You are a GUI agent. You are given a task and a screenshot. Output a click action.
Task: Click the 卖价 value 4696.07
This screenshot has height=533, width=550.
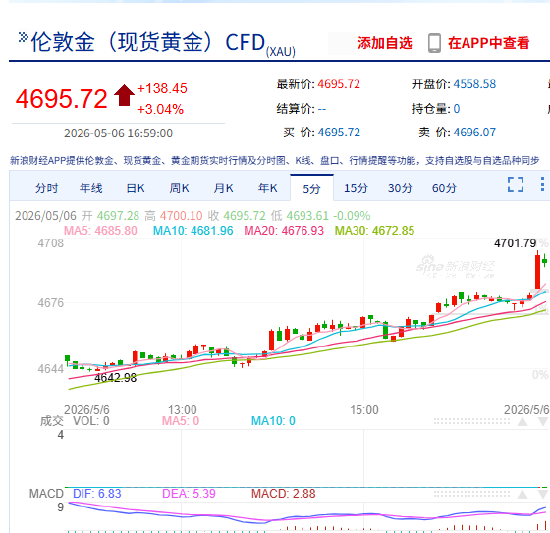tap(475, 132)
